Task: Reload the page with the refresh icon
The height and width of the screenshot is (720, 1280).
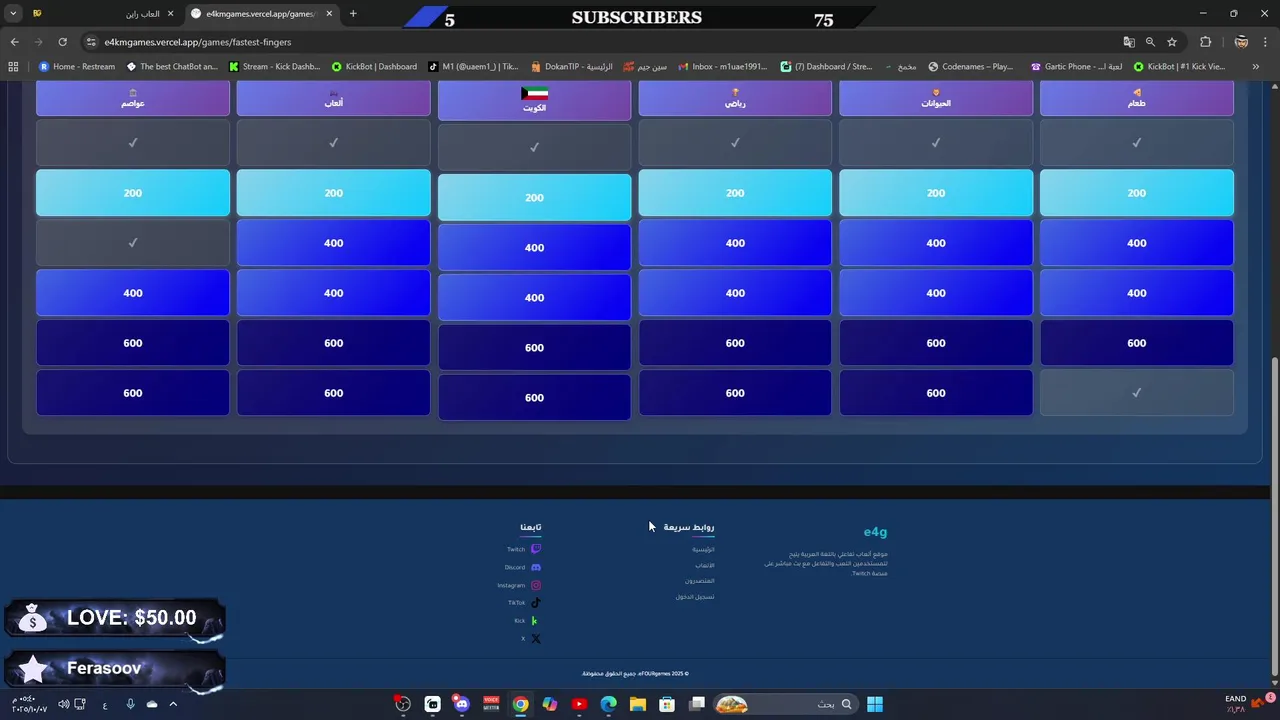Action: click(62, 42)
